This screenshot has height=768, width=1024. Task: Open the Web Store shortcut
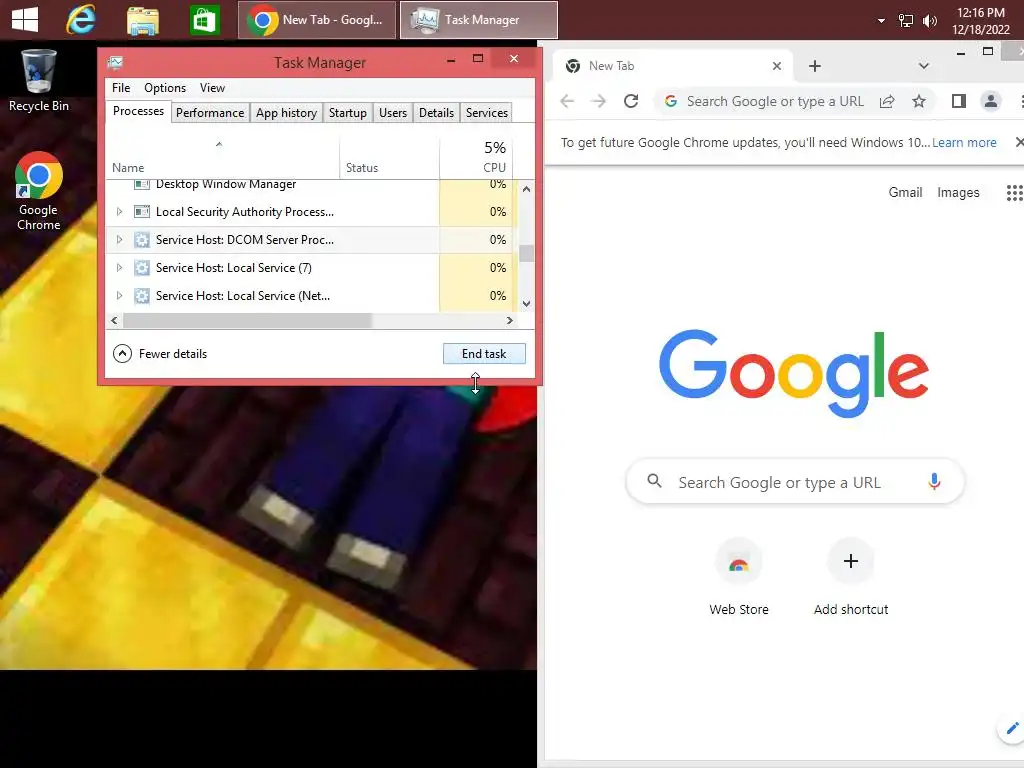739,578
